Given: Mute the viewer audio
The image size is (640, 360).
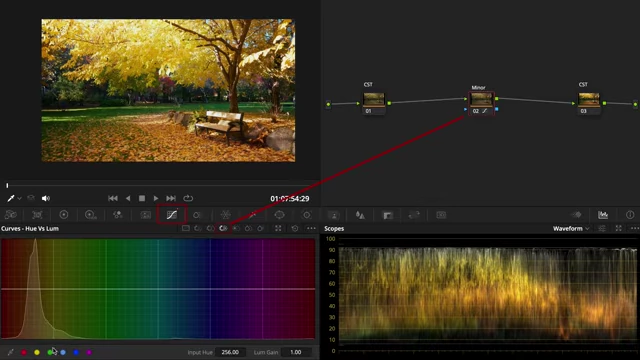Looking at the screenshot, I should (x=46, y=198).
